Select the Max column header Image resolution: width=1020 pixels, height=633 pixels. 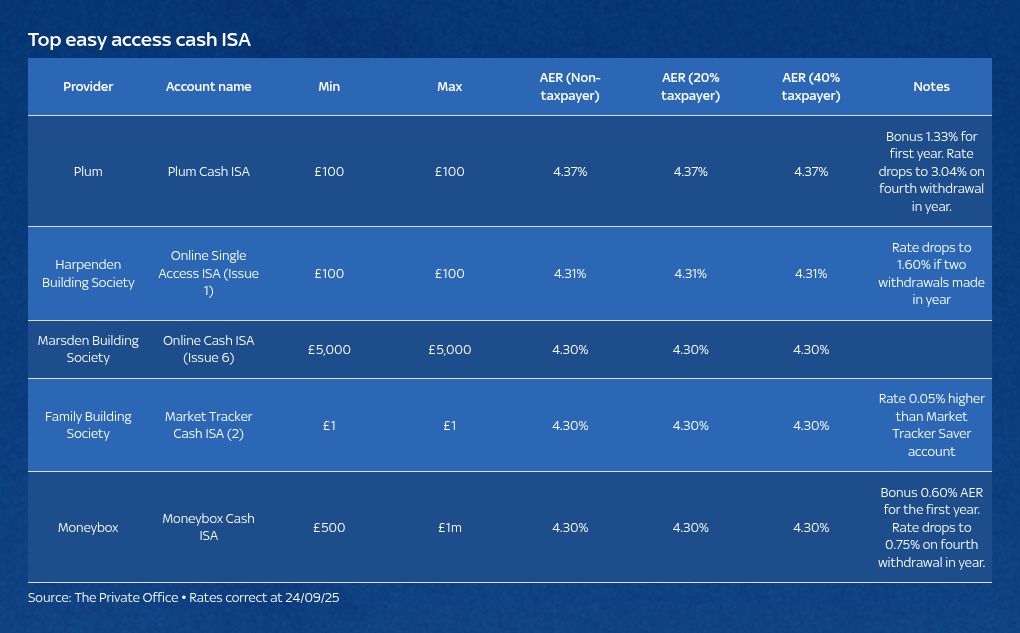coord(450,87)
